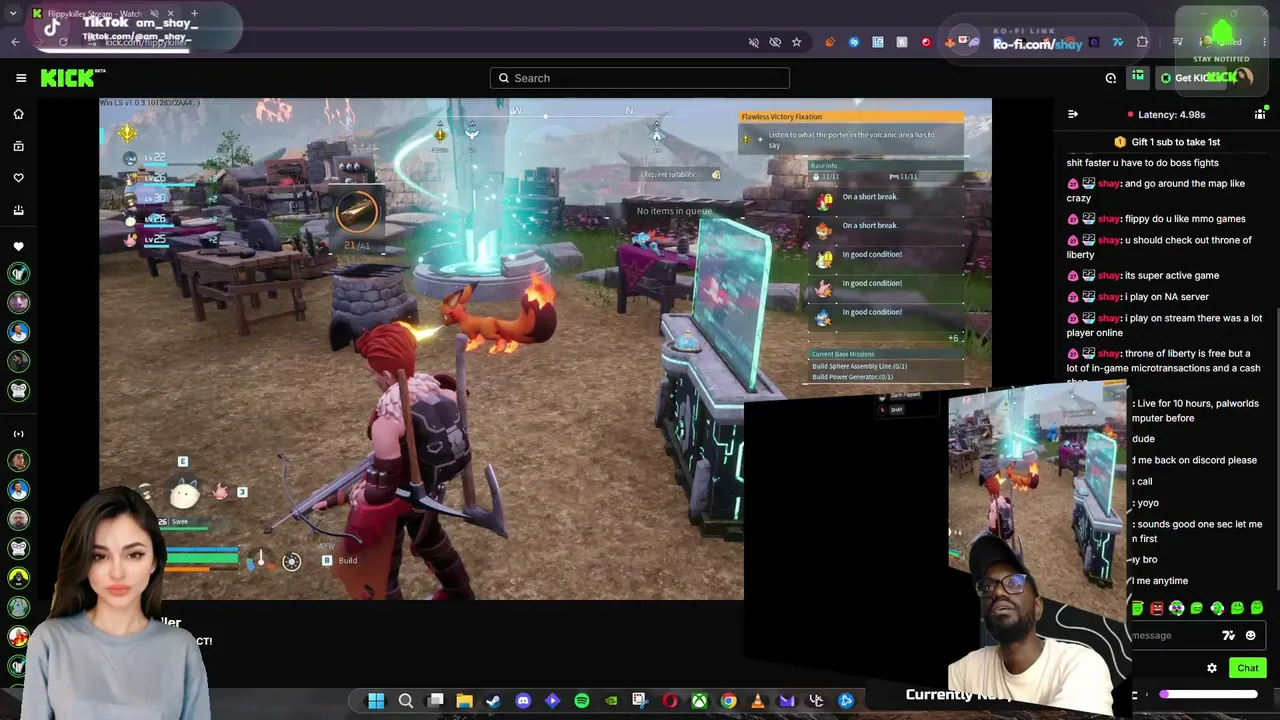Screen dimensions: 1280x720
Task: Click message "flippy do u like mmo games"
Action: coord(1156,219)
